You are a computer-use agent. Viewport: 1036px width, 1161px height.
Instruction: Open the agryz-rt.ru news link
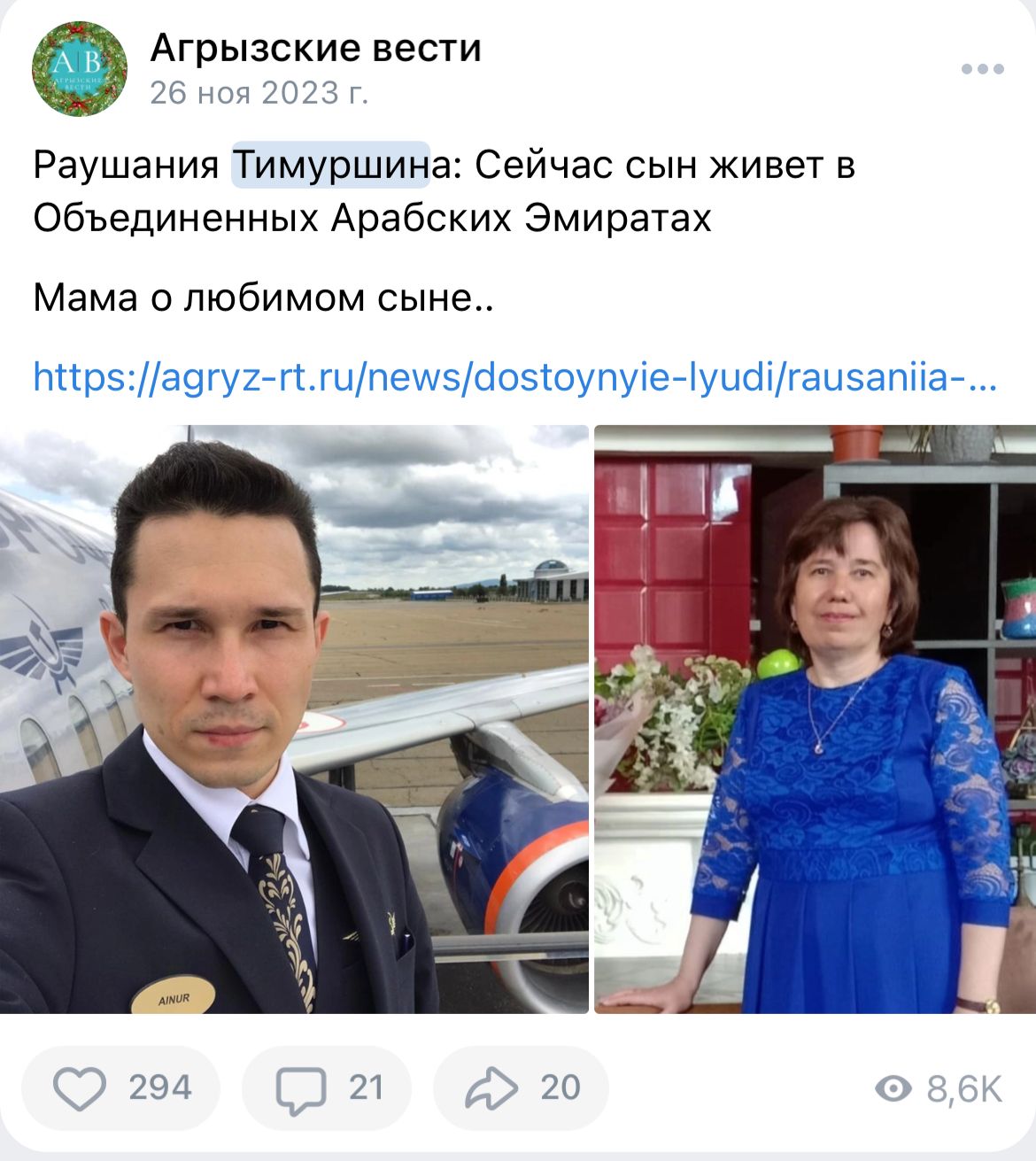click(515, 376)
